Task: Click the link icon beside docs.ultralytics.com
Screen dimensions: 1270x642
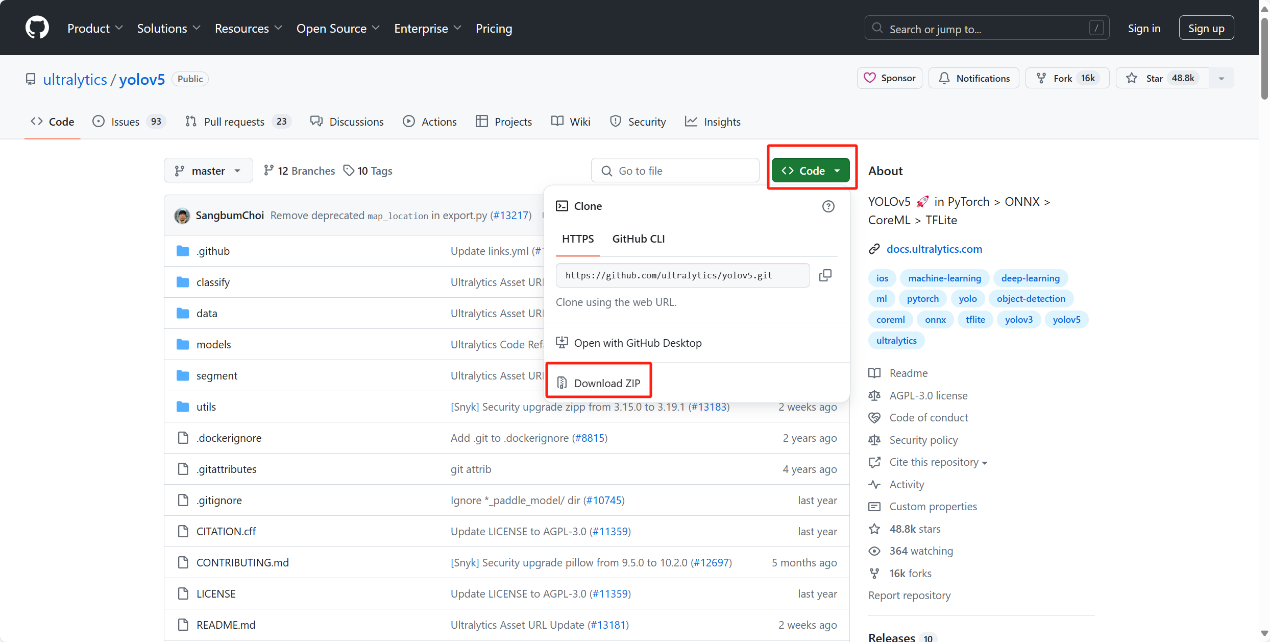Action: (x=875, y=249)
